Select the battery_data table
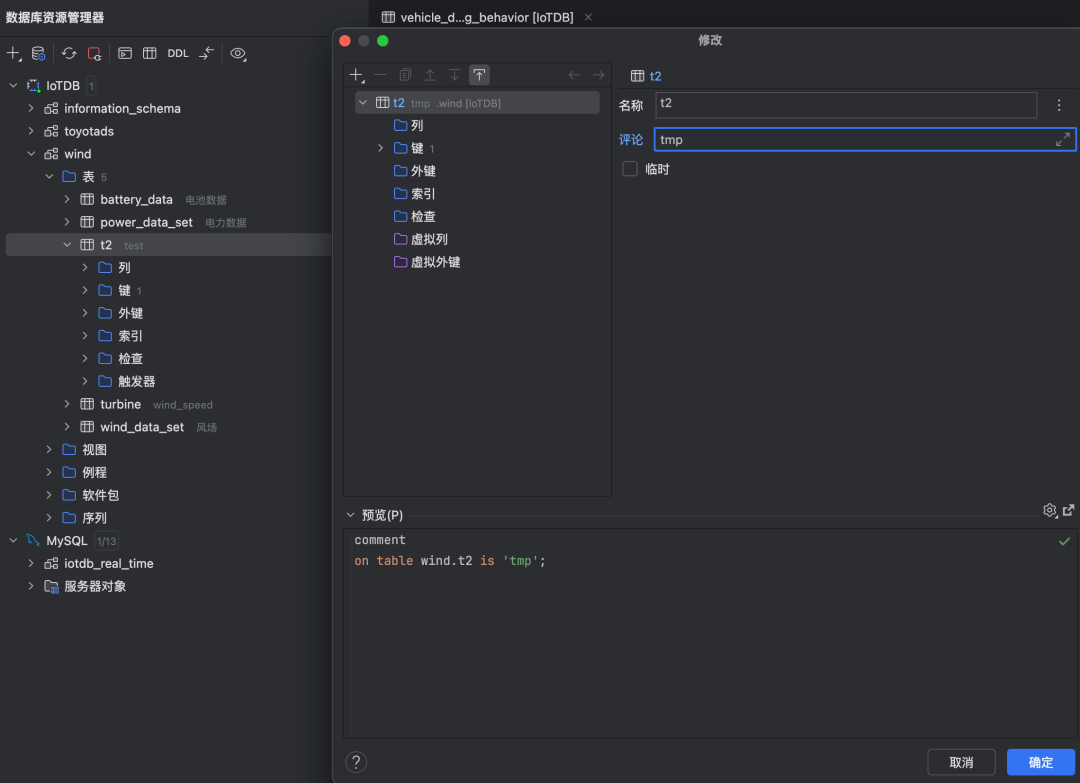 136,199
